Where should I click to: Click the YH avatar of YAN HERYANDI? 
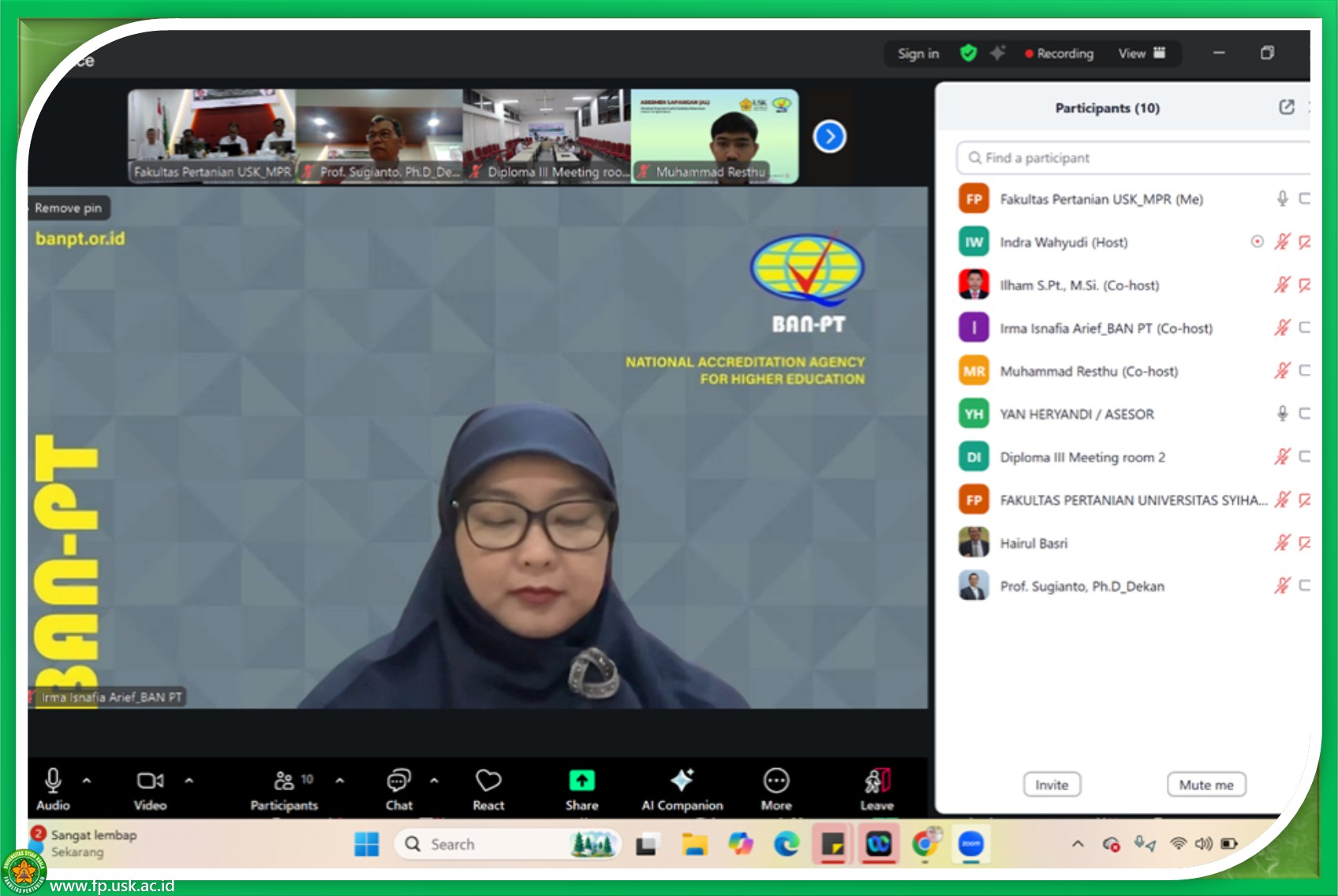tap(974, 413)
